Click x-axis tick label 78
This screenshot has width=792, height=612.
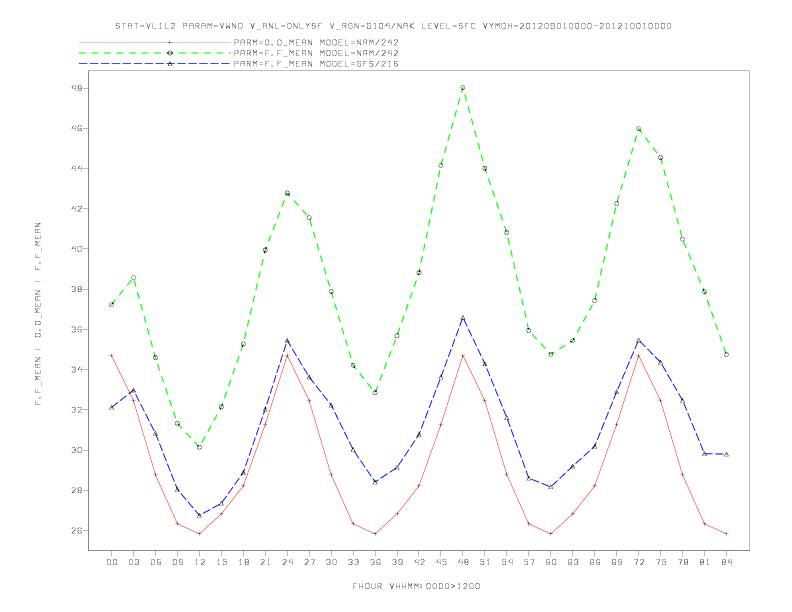(x=682, y=562)
